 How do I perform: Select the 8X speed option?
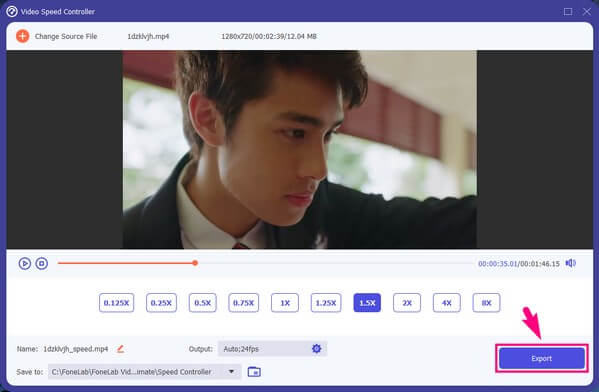tap(486, 303)
